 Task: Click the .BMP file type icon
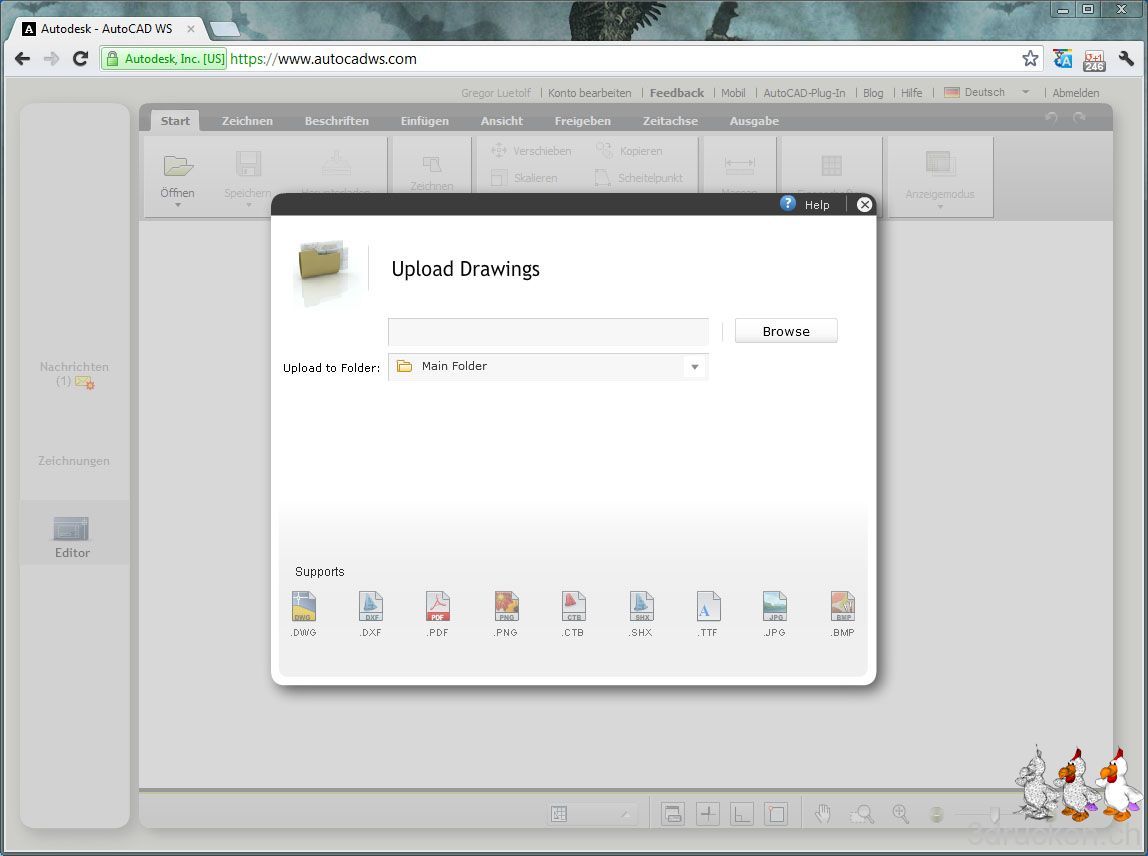(843, 606)
